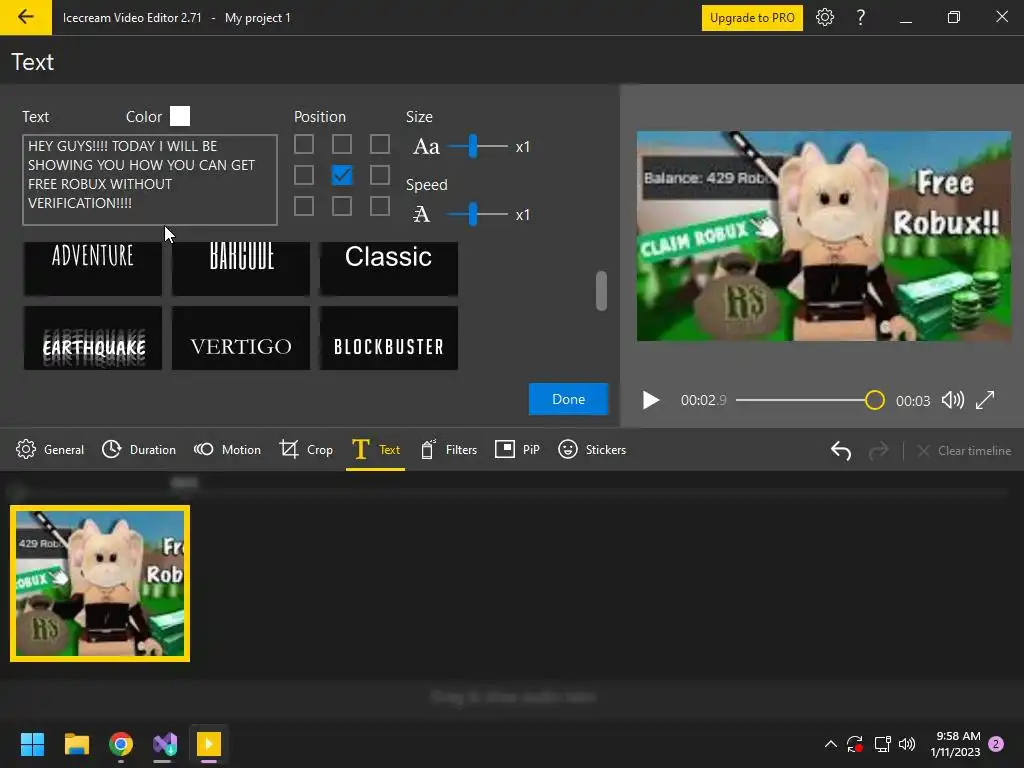
Task: Show hidden system tray icons
Action: pos(831,744)
